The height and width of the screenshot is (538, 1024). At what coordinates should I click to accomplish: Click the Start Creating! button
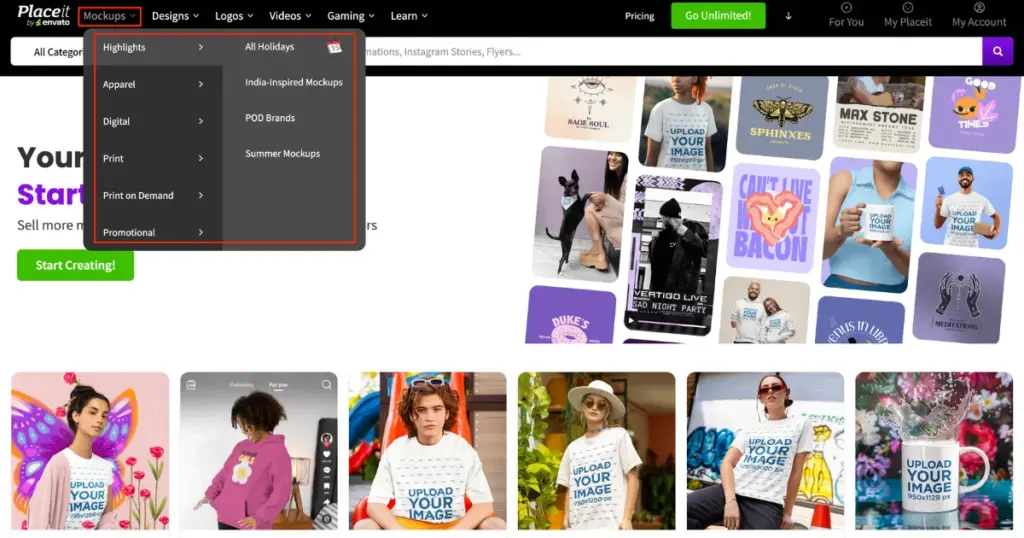(x=75, y=265)
